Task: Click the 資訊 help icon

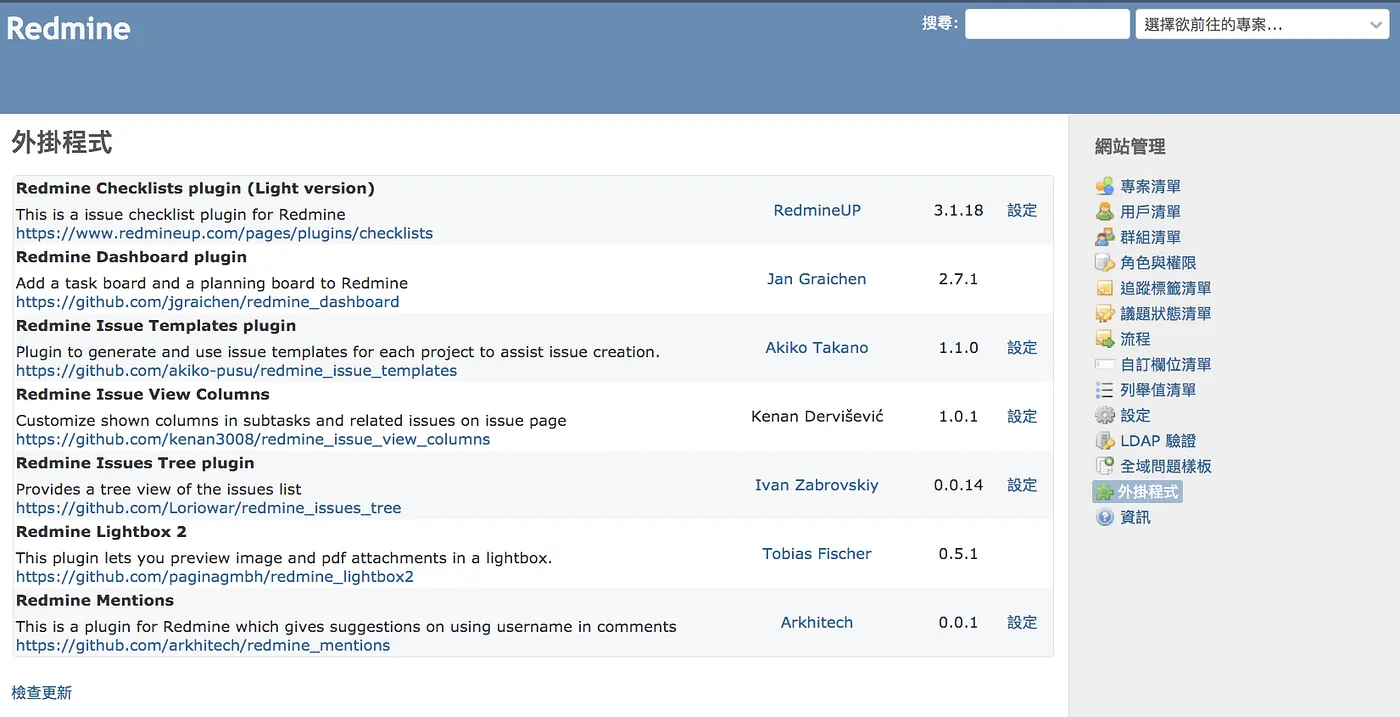Action: point(1104,518)
